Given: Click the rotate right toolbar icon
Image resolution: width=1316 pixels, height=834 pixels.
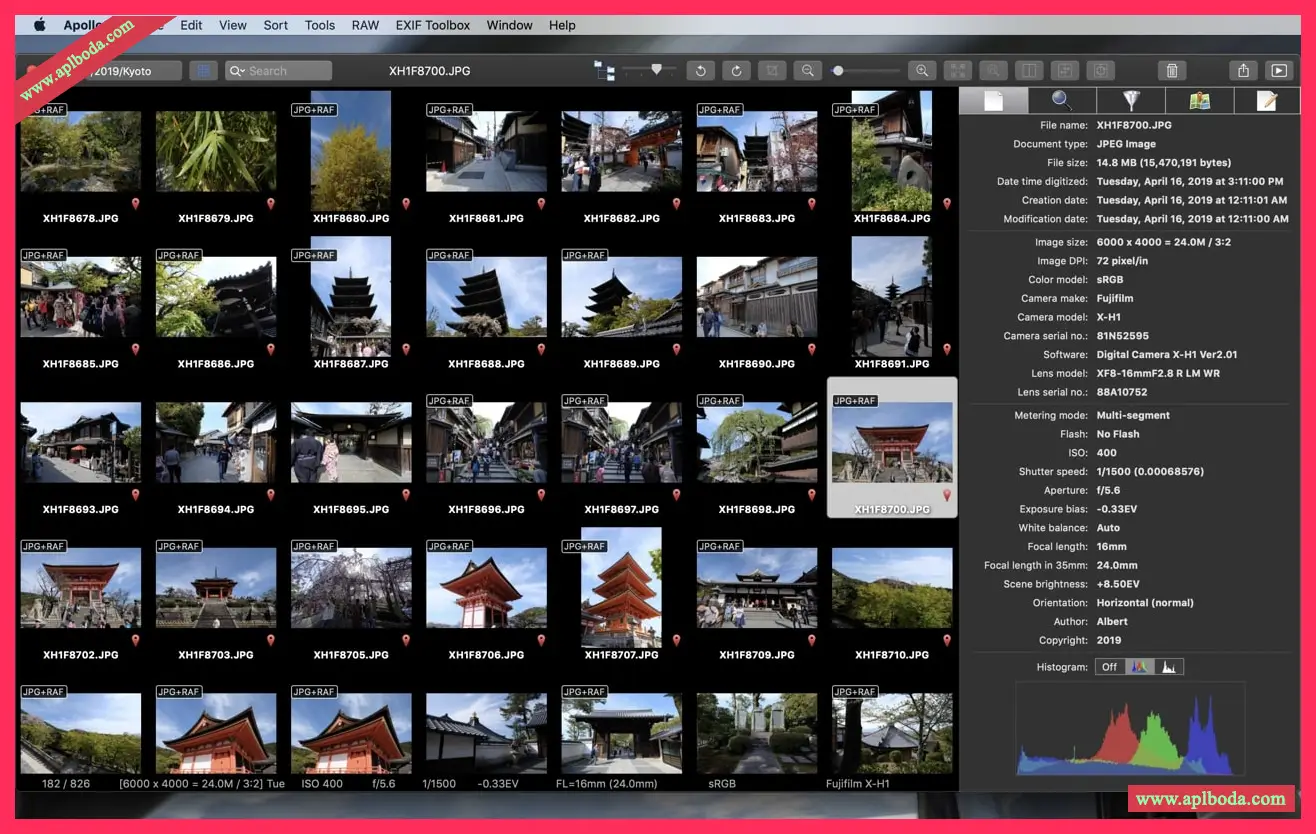Looking at the screenshot, I should 736,71.
